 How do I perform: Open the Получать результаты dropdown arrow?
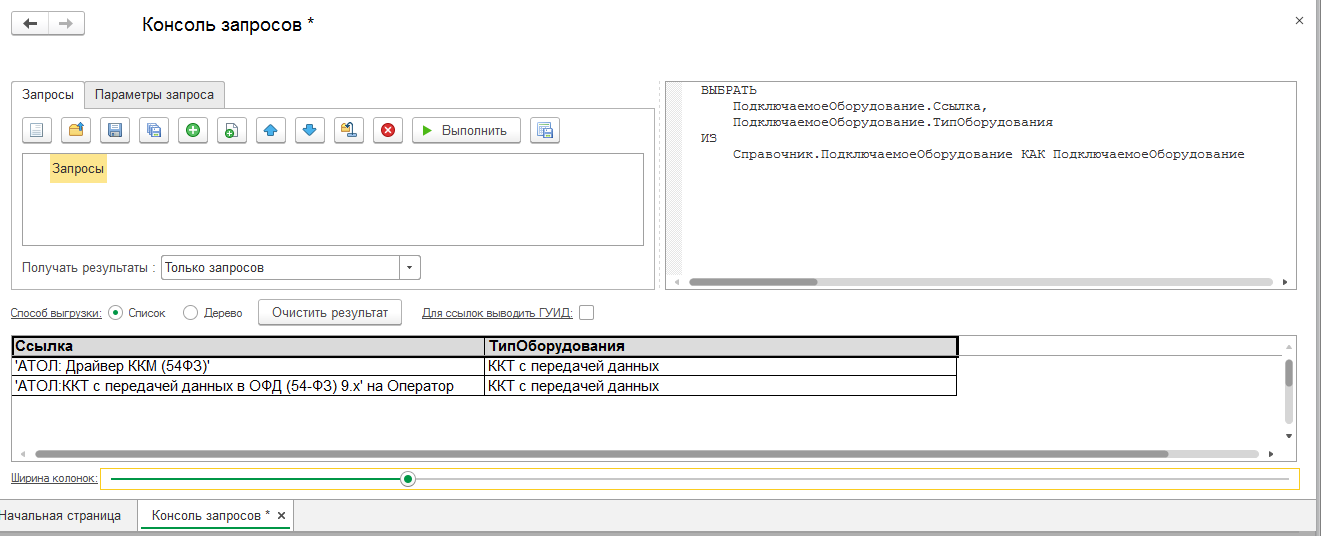(410, 268)
